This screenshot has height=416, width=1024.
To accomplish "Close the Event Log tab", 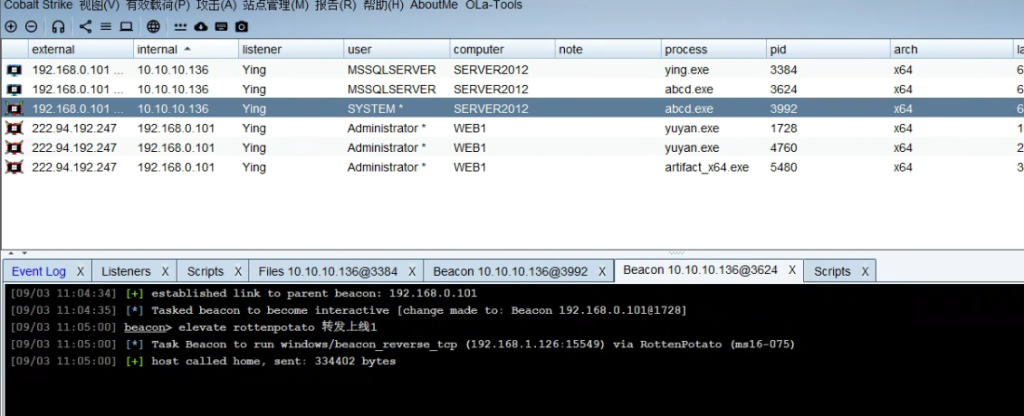I will pos(80,272).
